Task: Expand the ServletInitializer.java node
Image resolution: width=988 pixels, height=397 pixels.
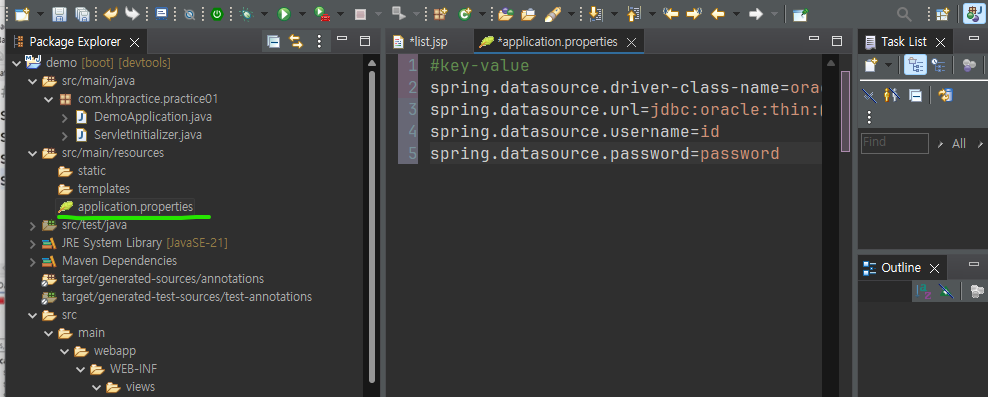Action: click(x=65, y=135)
